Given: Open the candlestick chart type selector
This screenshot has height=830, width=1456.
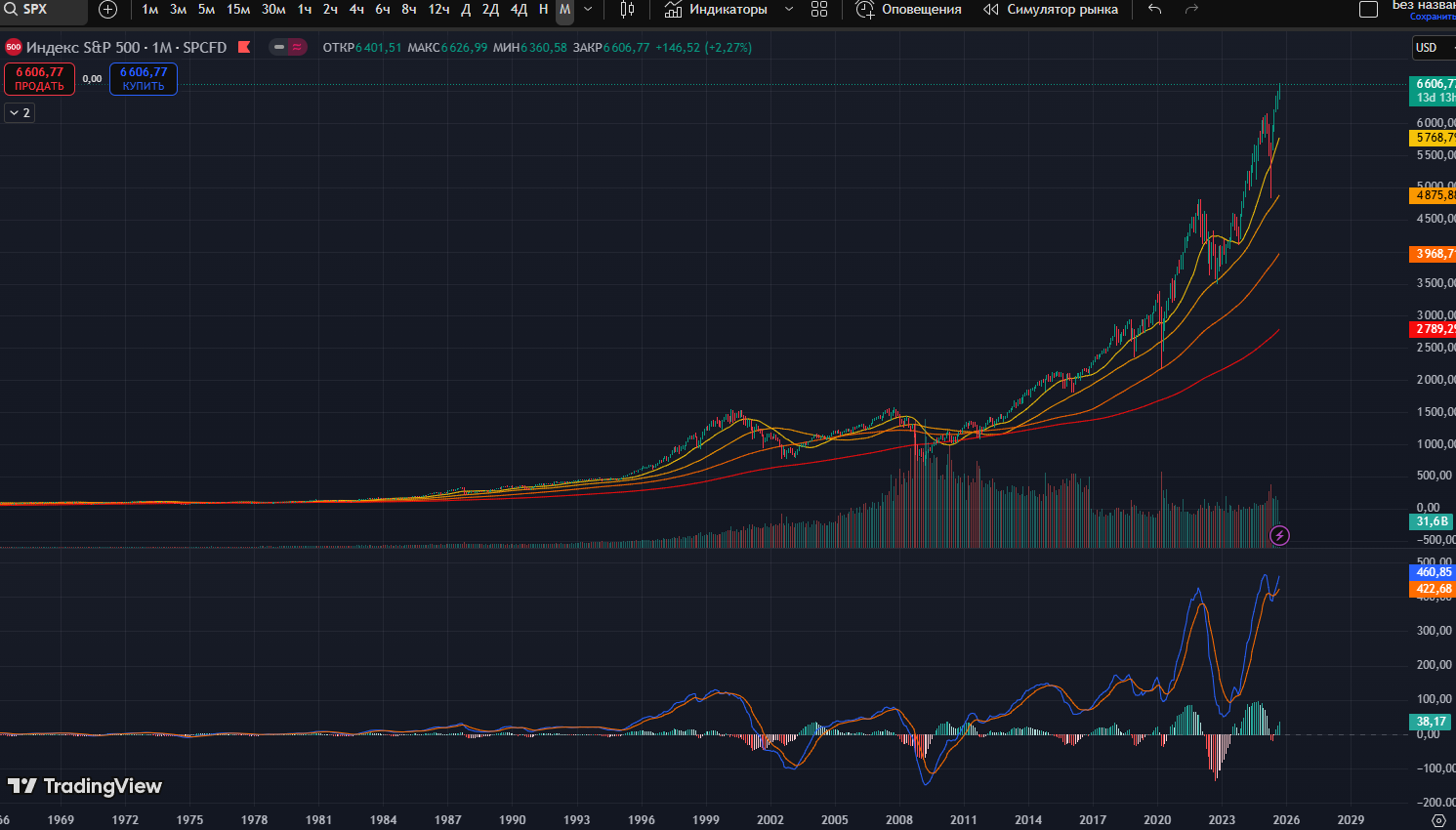Looking at the screenshot, I should click(x=627, y=10).
